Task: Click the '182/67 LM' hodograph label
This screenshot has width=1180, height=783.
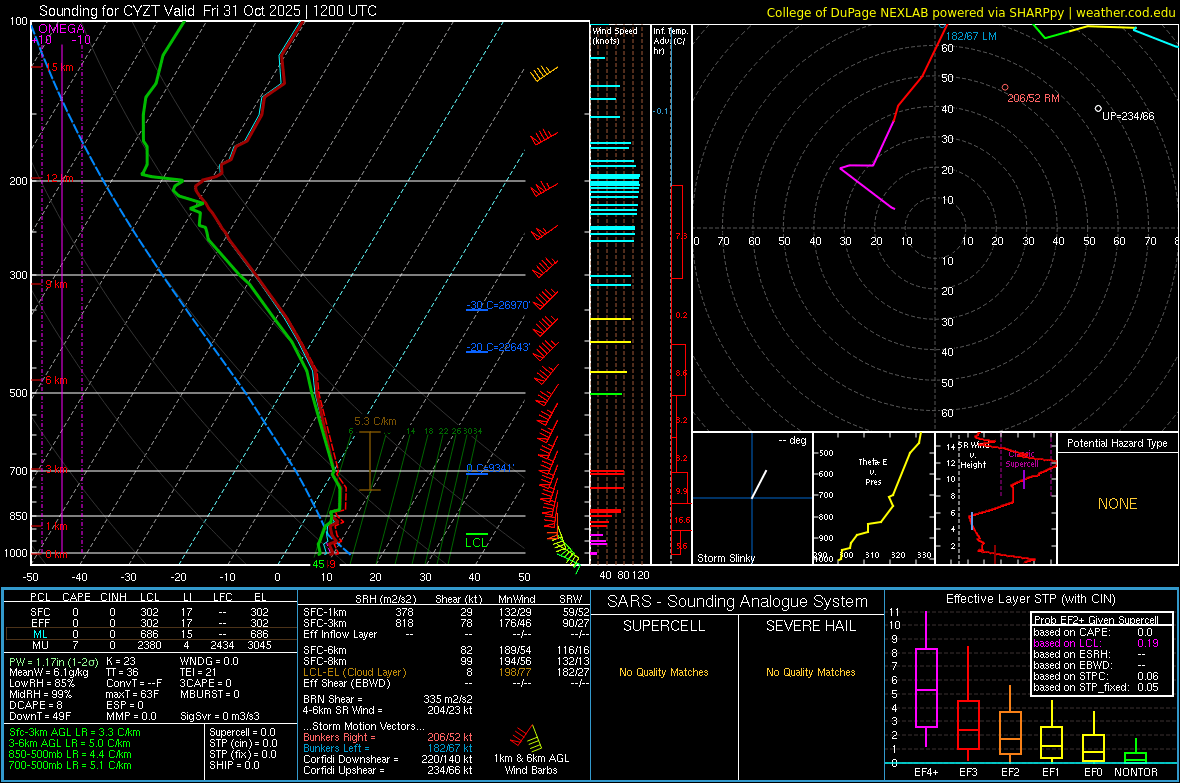Action: point(971,36)
